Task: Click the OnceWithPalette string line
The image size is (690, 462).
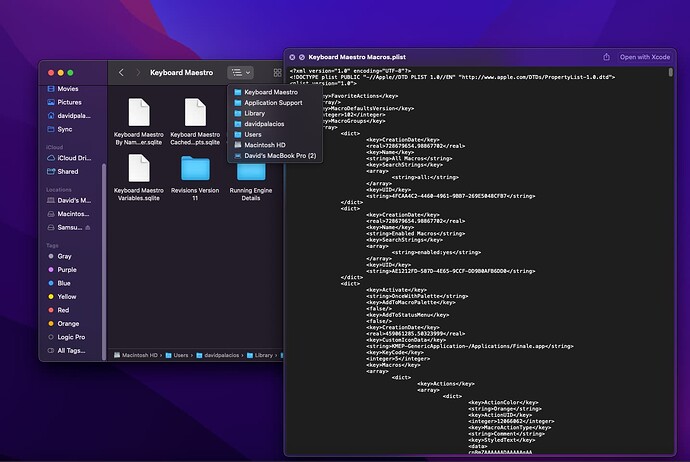Action: [417, 296]
